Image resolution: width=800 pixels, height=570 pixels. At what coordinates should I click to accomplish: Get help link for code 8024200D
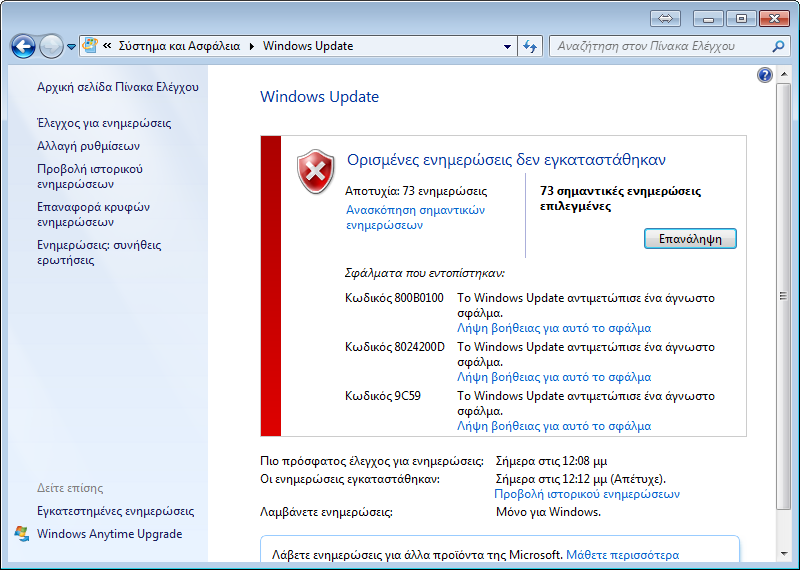pyautogui.click(x=554, y=377)
